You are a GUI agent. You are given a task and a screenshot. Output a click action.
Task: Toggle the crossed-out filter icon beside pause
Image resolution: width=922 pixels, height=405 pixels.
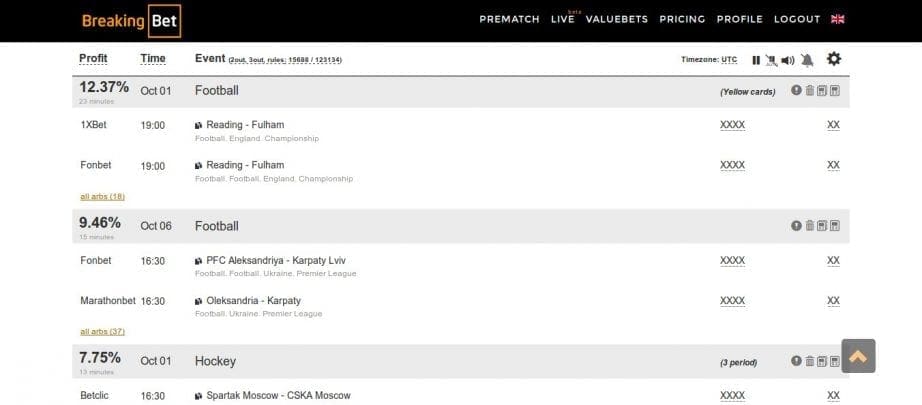click(x=771, y=60)
